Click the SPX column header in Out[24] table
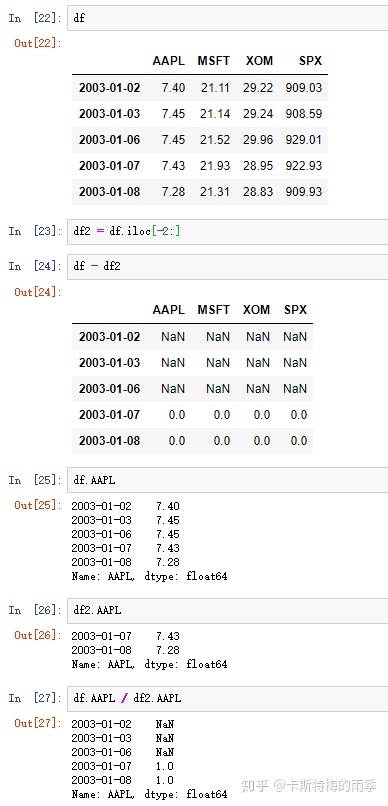 coord(295,310)
